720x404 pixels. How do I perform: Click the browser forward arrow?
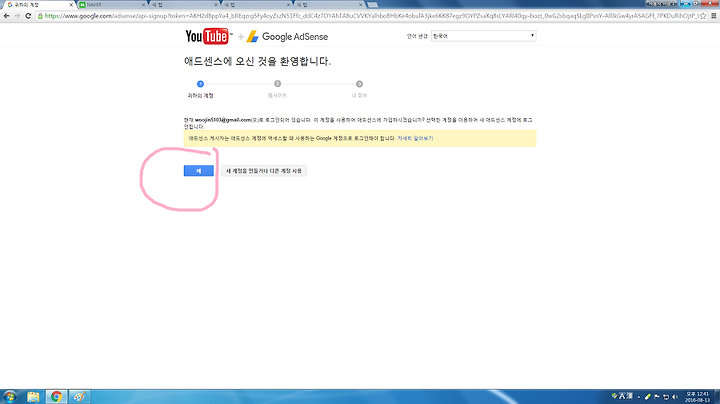click(17, 16)
